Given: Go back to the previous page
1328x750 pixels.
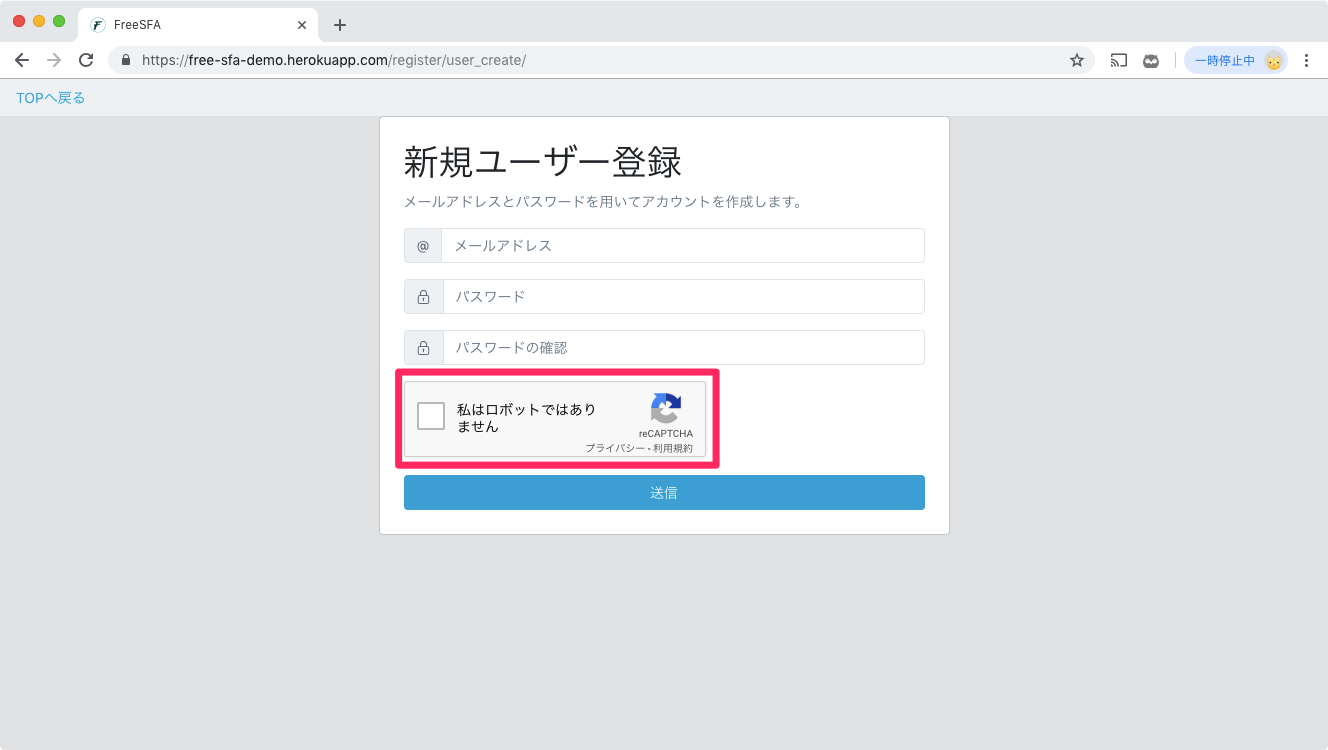Looking at the screenshot, I should pyautogui.click(x=22, y=60).
